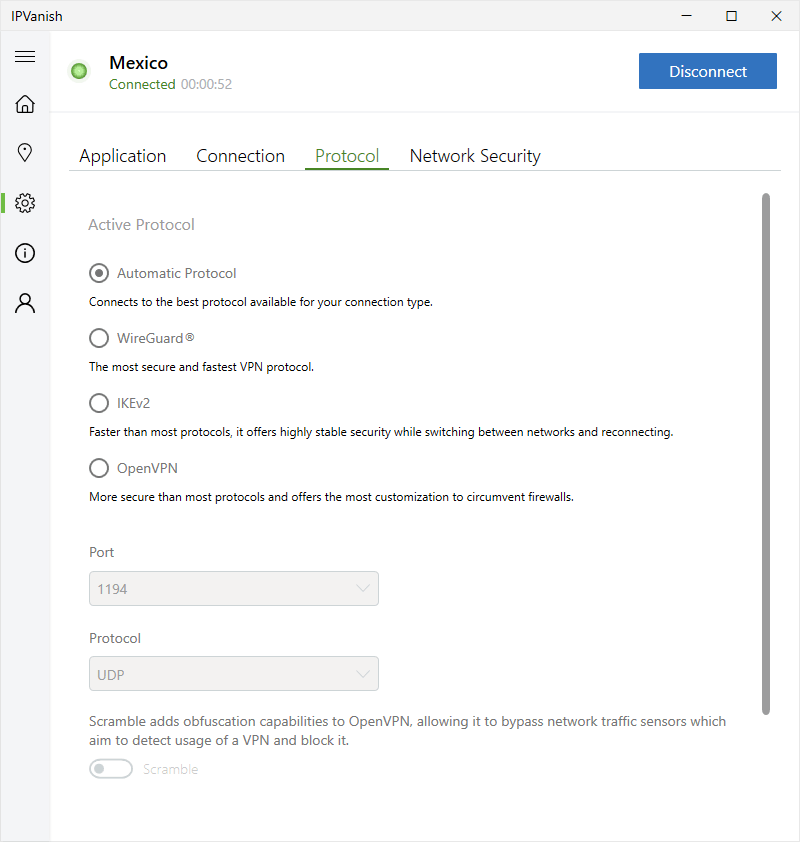
Task: Select the IKEv2 protocol radio button
Action: [99, 403]
